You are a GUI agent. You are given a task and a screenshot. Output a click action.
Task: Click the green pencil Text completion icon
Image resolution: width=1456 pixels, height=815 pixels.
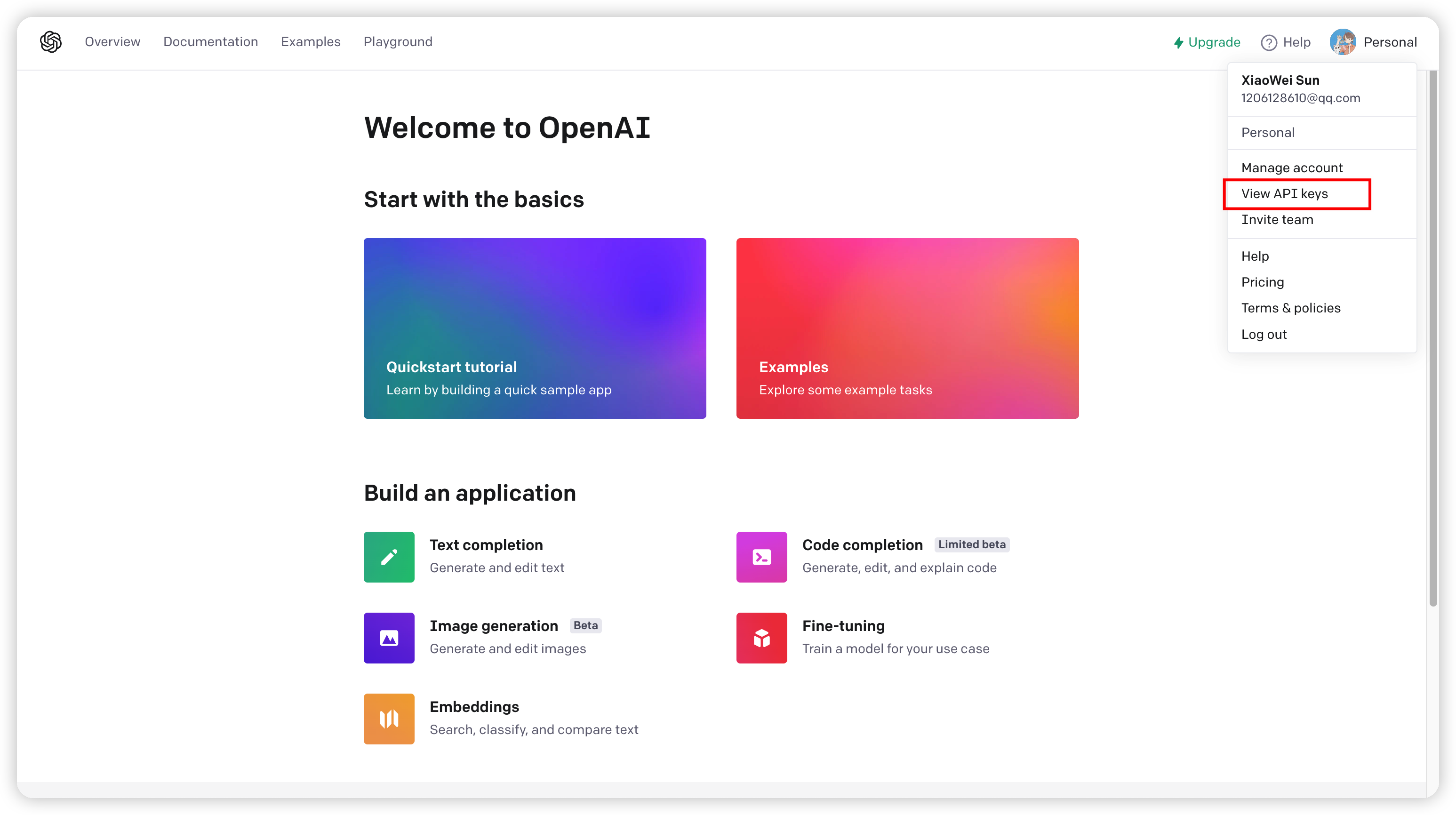click(389, 557)
